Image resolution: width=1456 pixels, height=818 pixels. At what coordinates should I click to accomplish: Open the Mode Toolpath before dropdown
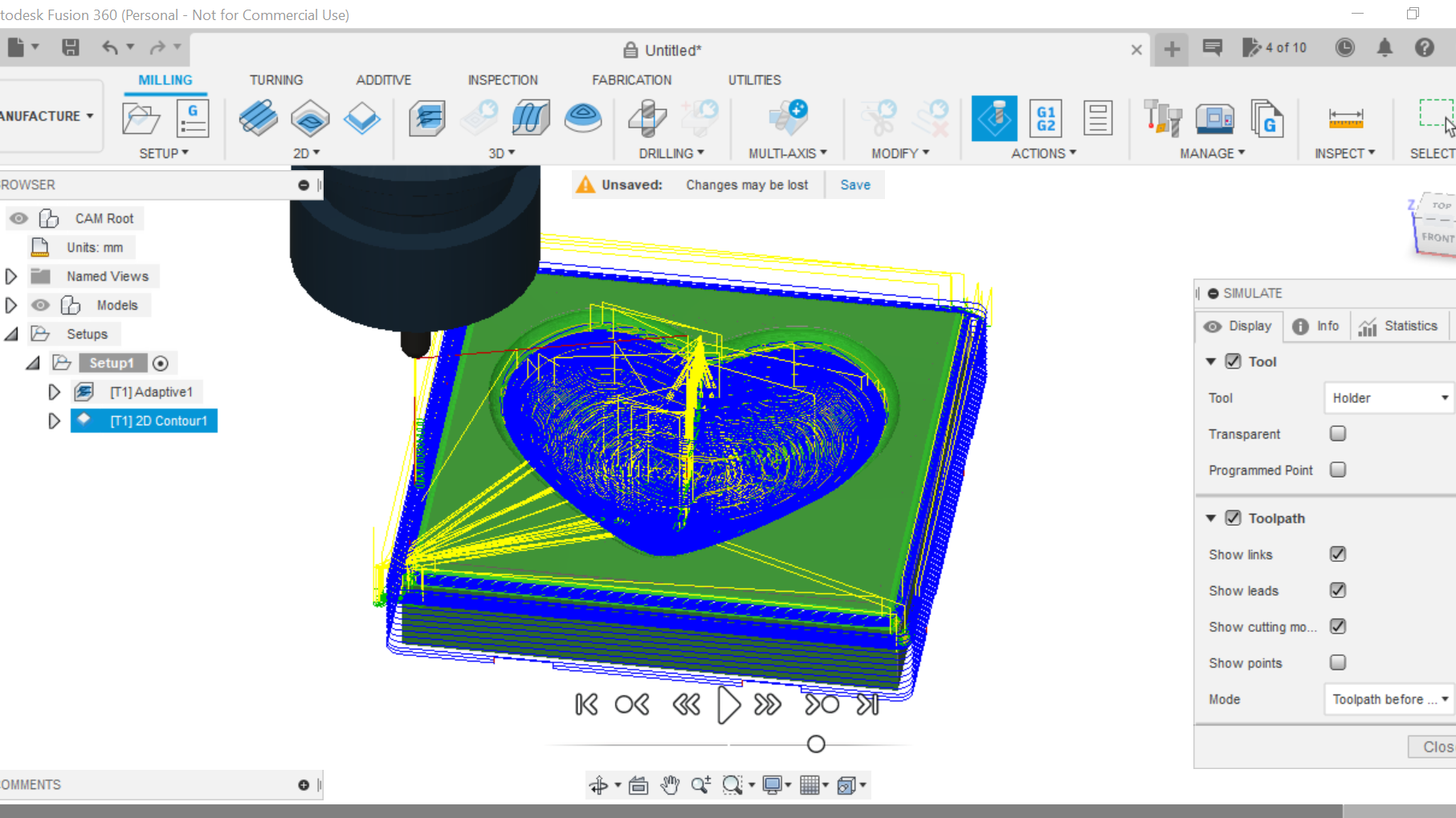[x=1389, y=699]
